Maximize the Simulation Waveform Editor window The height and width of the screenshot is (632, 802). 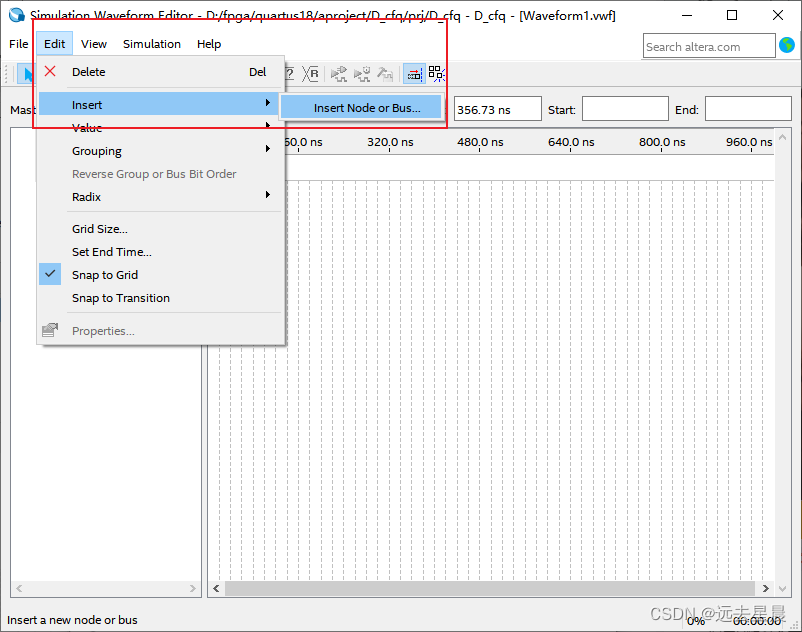tap(732, 15)
